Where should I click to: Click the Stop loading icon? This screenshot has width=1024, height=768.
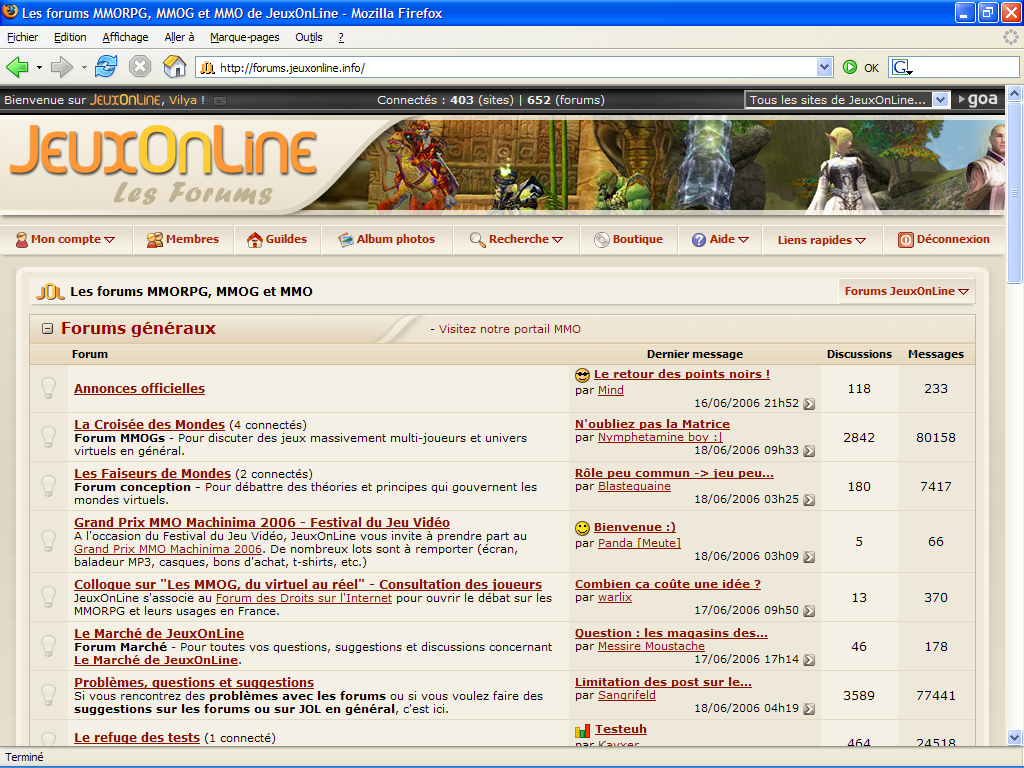pos(140,67)
